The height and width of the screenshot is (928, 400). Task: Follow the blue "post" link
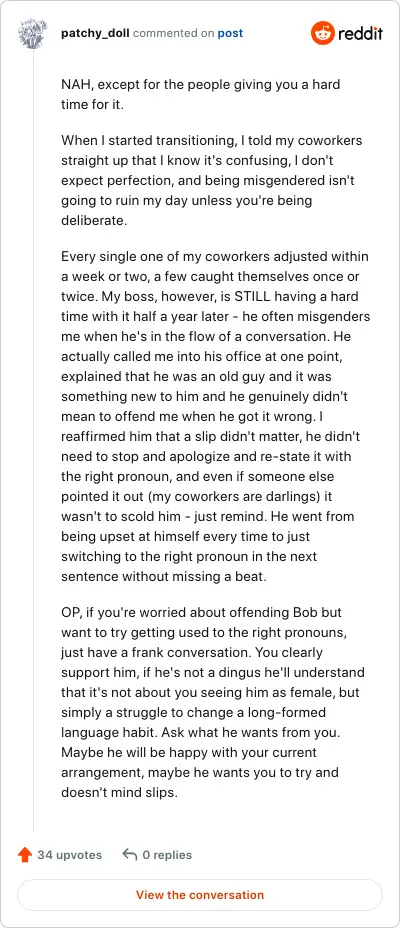coord(230,33)
